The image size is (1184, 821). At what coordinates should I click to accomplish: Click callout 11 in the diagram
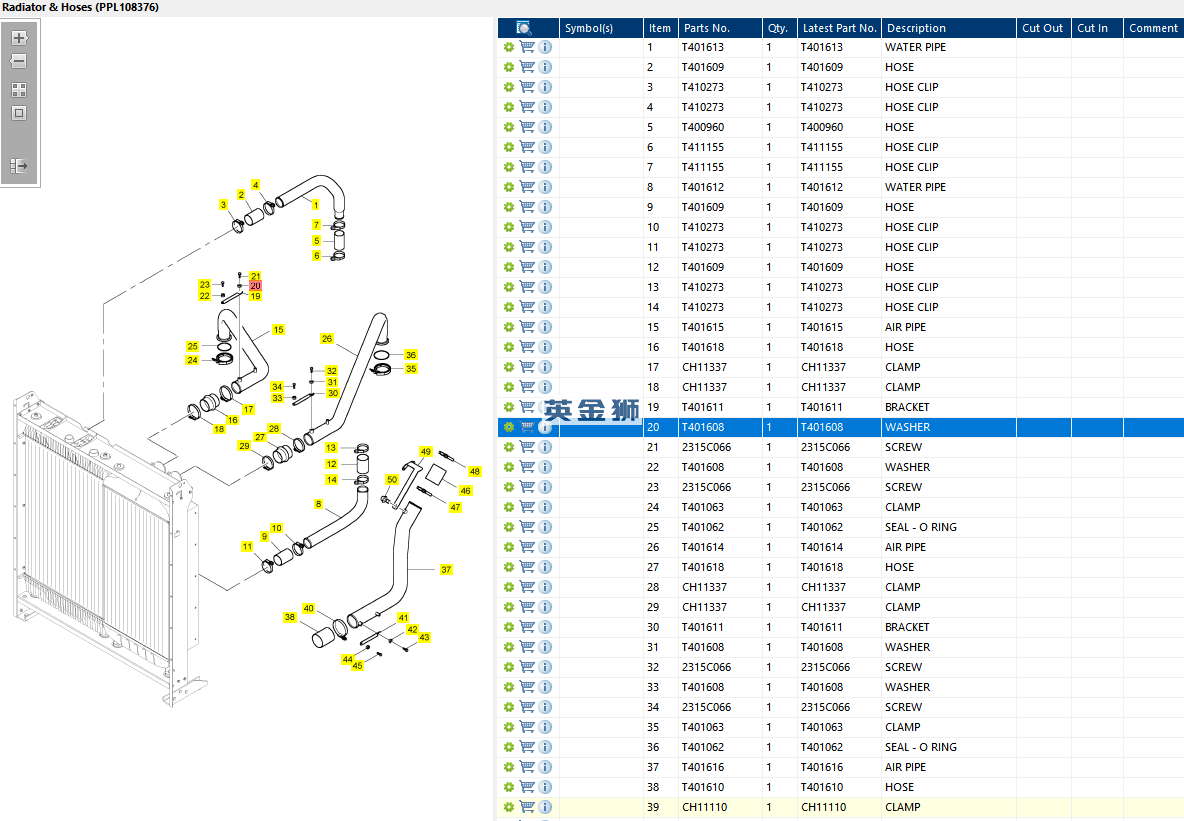(248, 546)
